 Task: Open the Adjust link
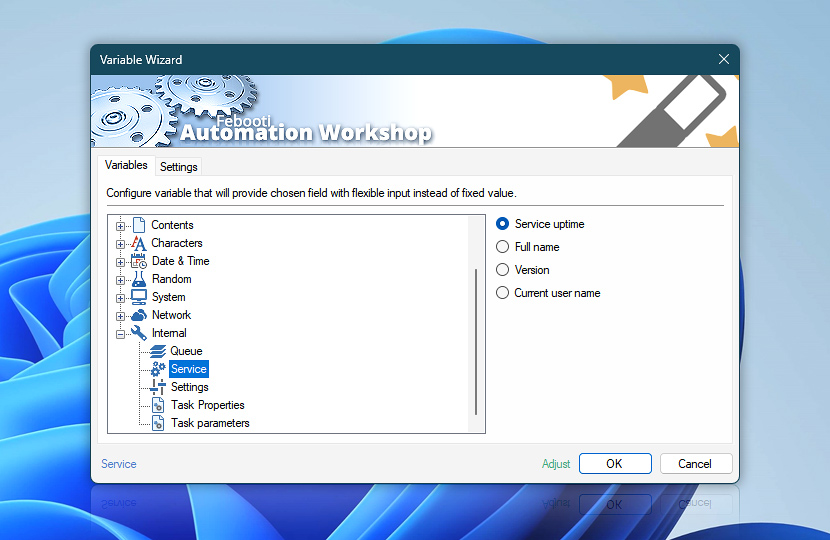(x=556, y=464)
